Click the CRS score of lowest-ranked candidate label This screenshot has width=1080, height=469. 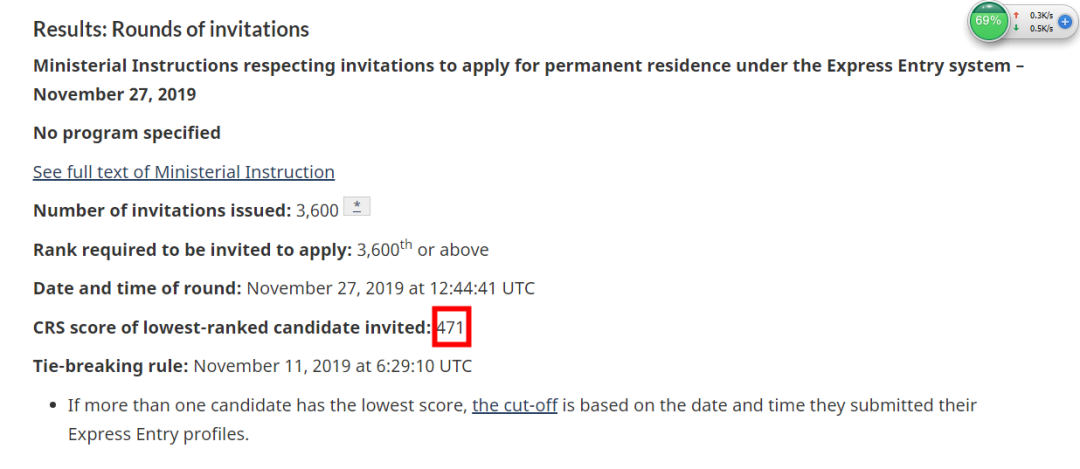[x=232, y=327]
